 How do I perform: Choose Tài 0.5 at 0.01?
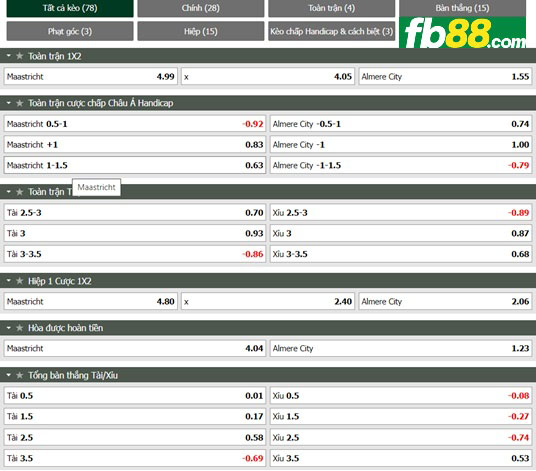coord(135,396)
